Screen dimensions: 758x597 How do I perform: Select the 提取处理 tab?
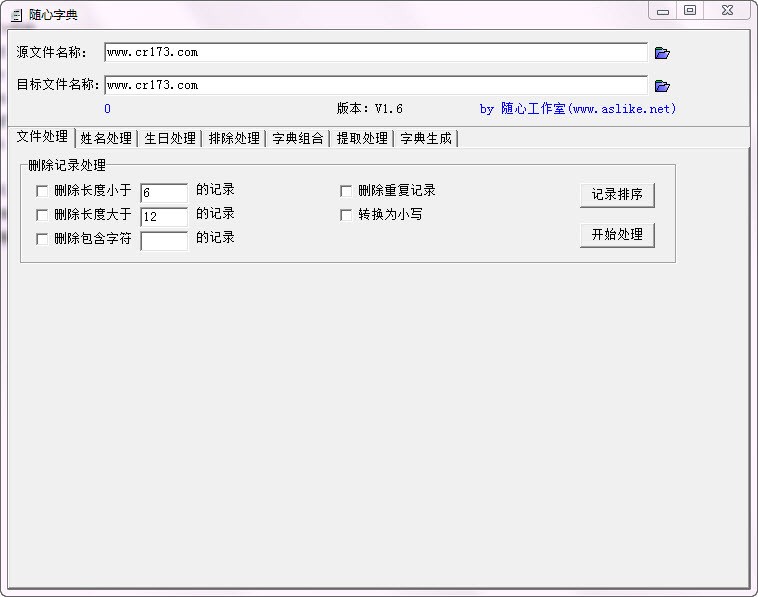click(362, 138)
